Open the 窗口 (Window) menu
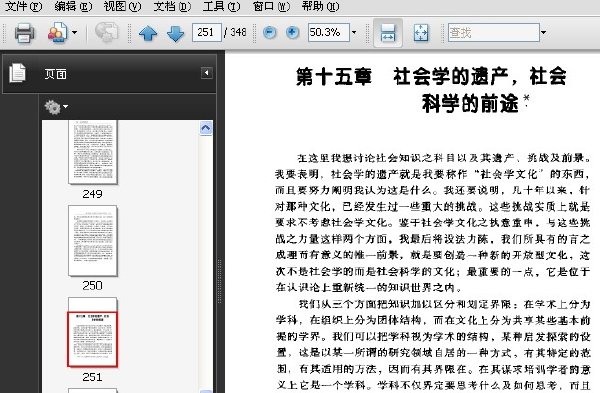The width and height of the screenshot is (600, 393). pyautogui.click(x=271, y=6)
